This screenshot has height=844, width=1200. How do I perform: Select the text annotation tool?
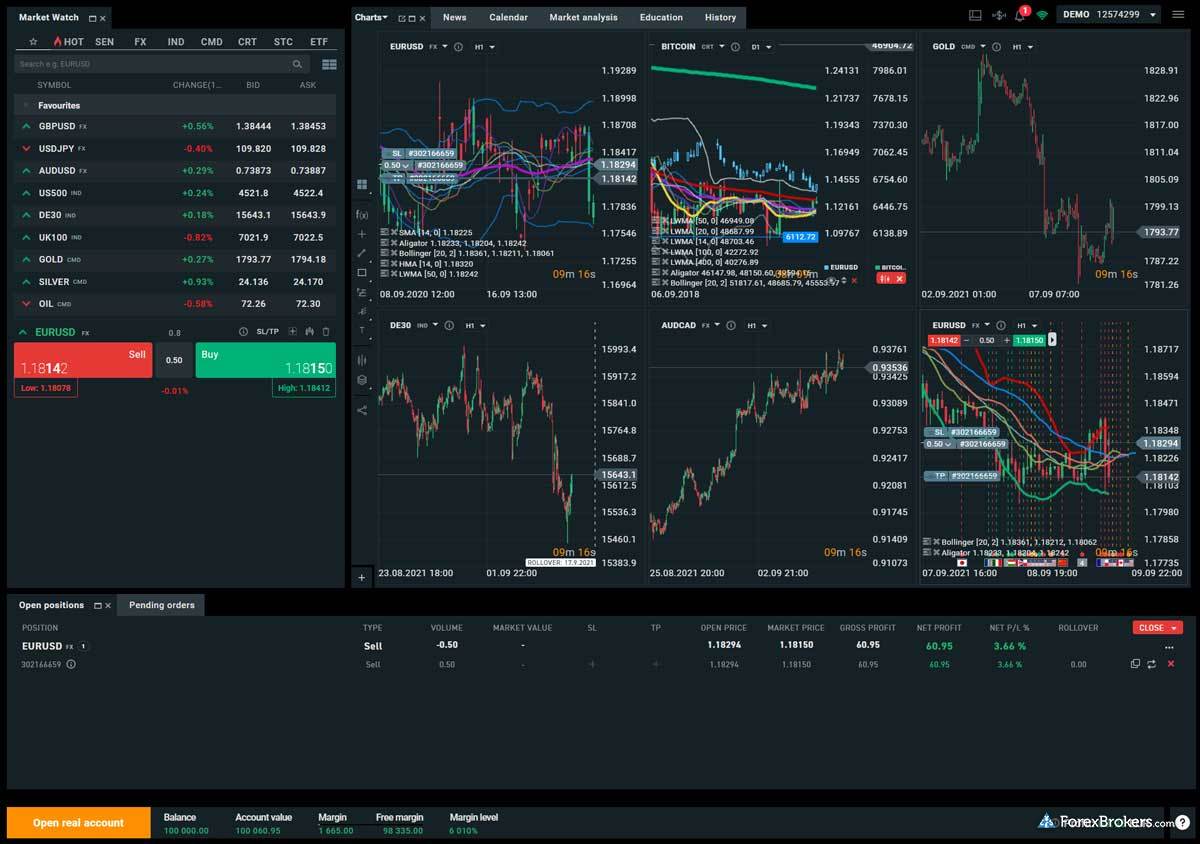tap(362, 330)
